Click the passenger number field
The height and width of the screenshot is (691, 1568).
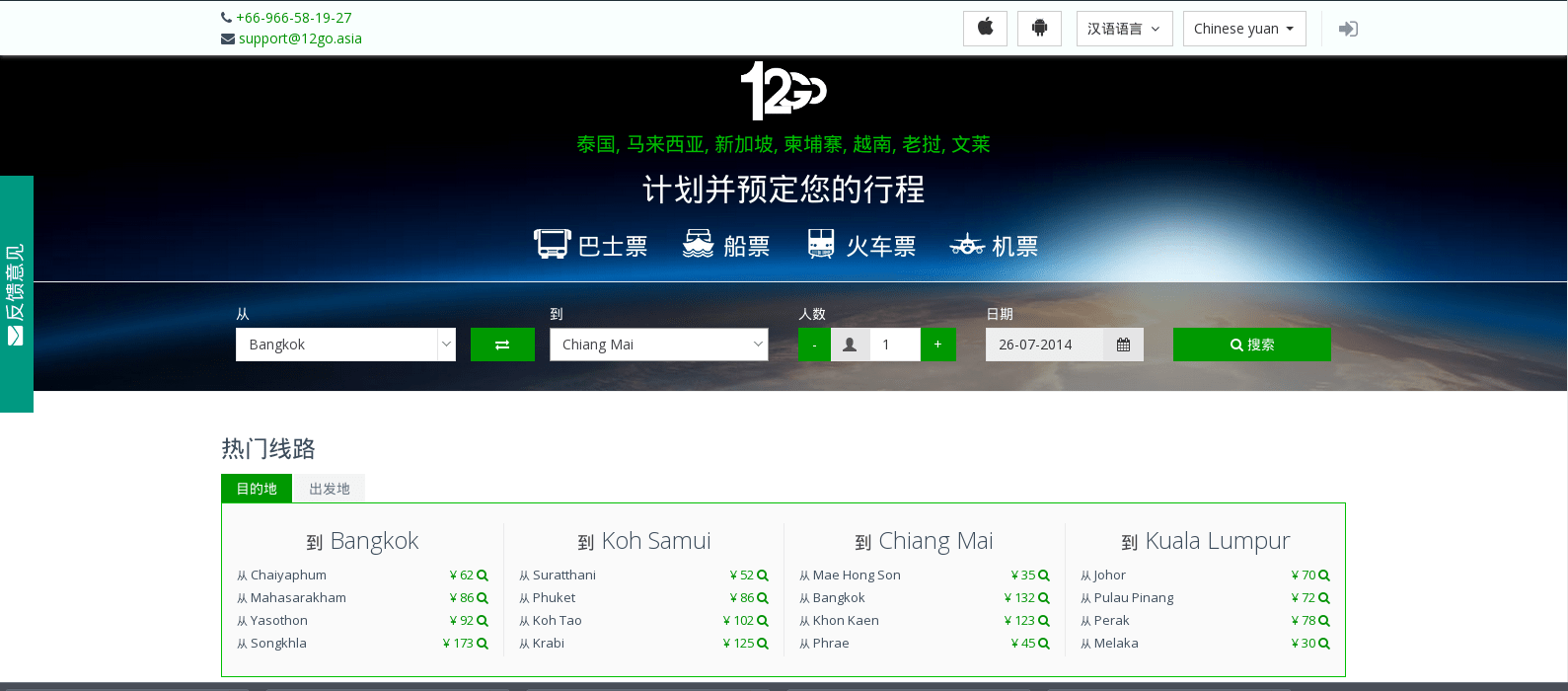coord(895,345)
